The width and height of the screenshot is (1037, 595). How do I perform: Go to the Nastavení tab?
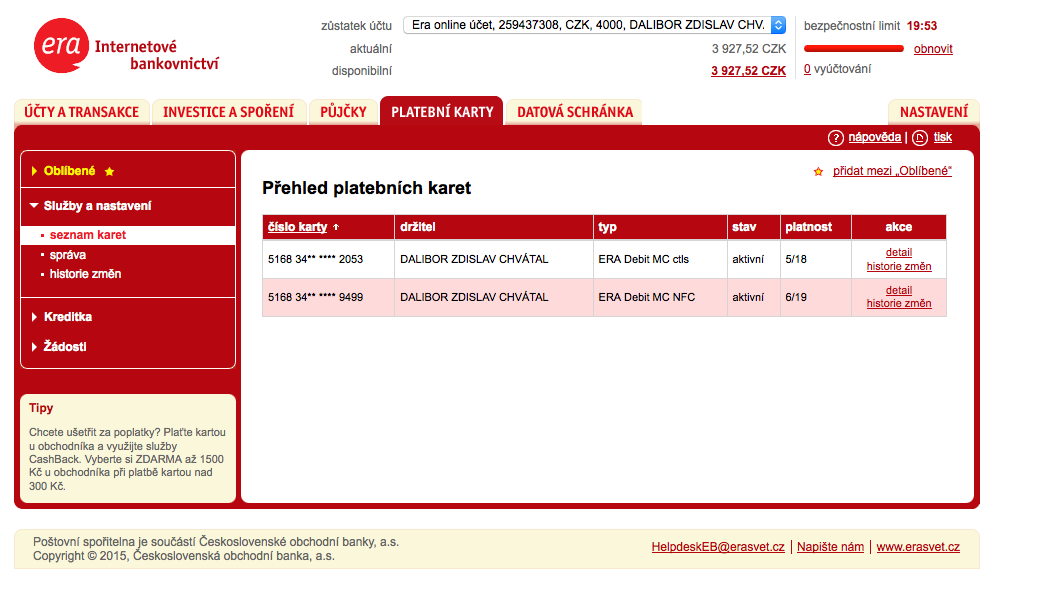934,112
